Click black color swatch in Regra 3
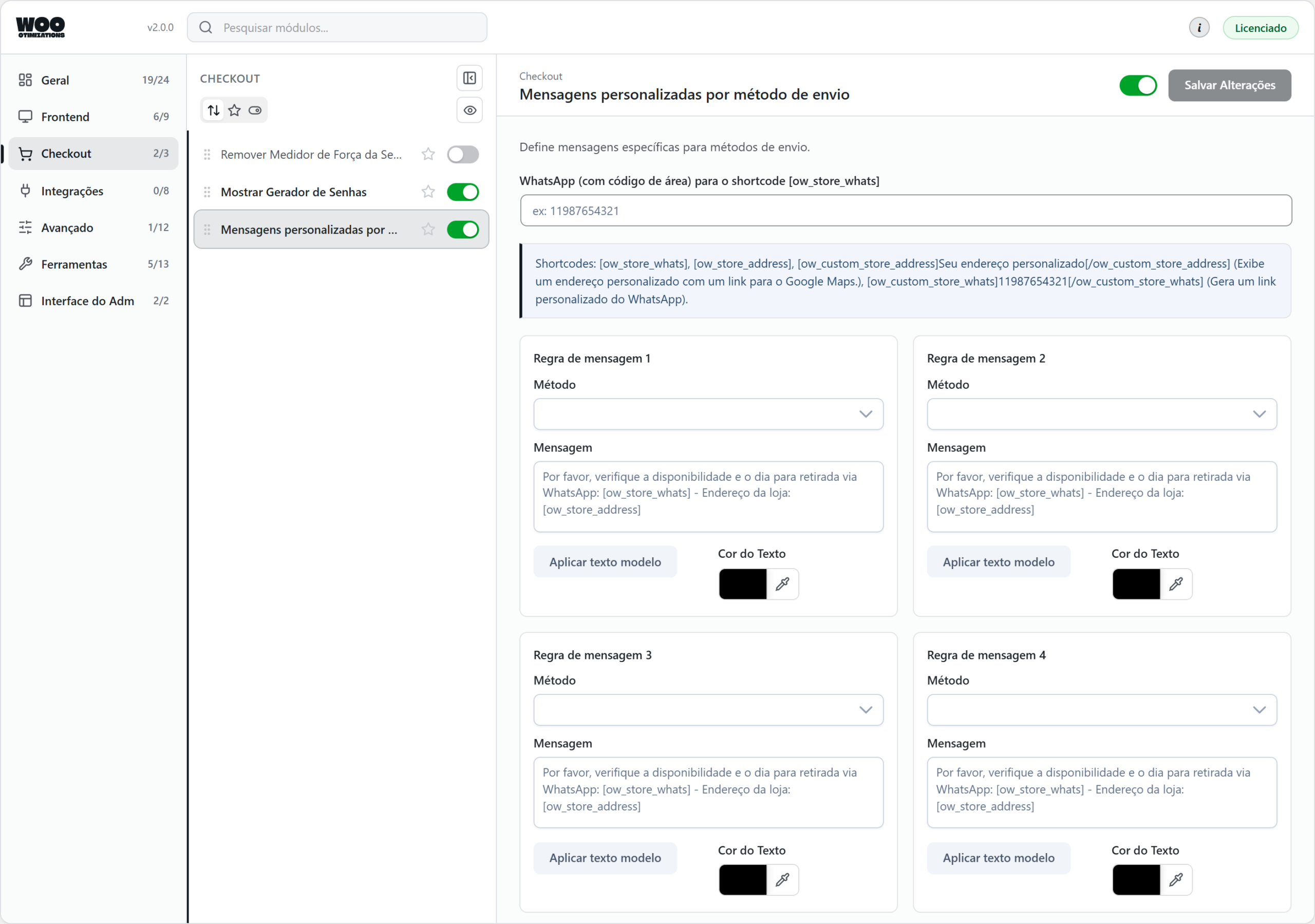The image size is (1315, 924). pos(743,879)
